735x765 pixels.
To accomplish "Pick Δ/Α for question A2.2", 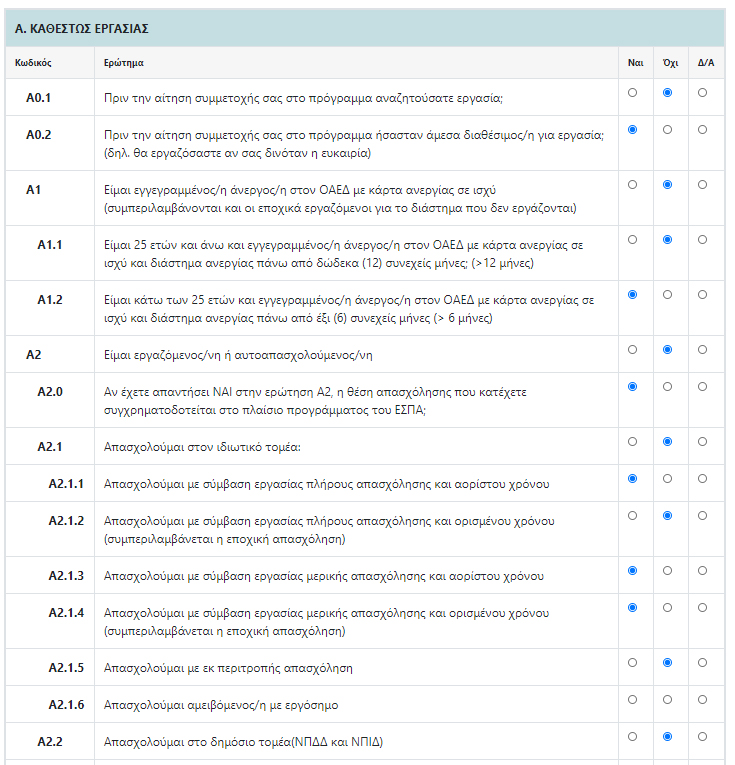I will click(703, 737).
